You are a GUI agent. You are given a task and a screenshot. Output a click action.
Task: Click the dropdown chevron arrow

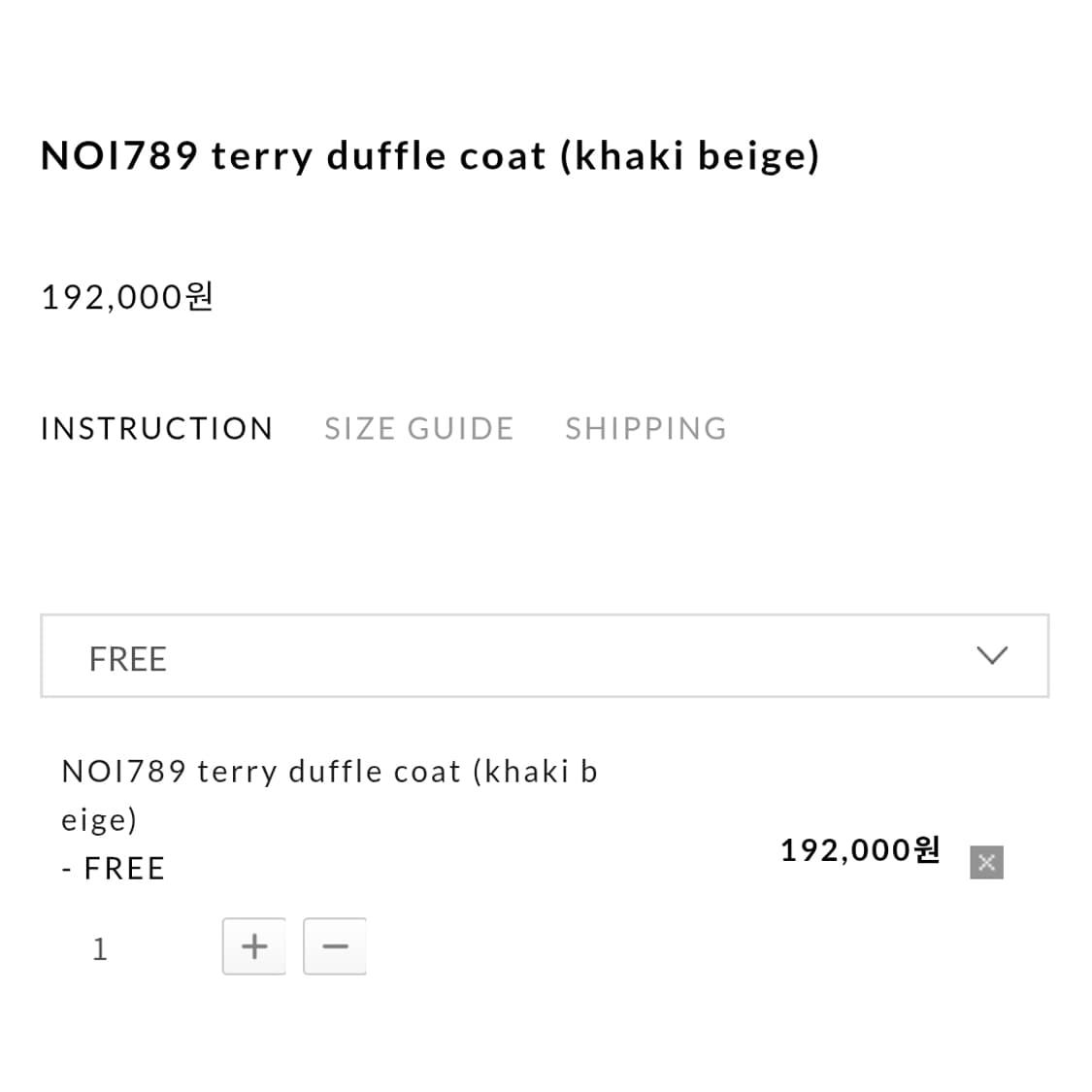991,656
